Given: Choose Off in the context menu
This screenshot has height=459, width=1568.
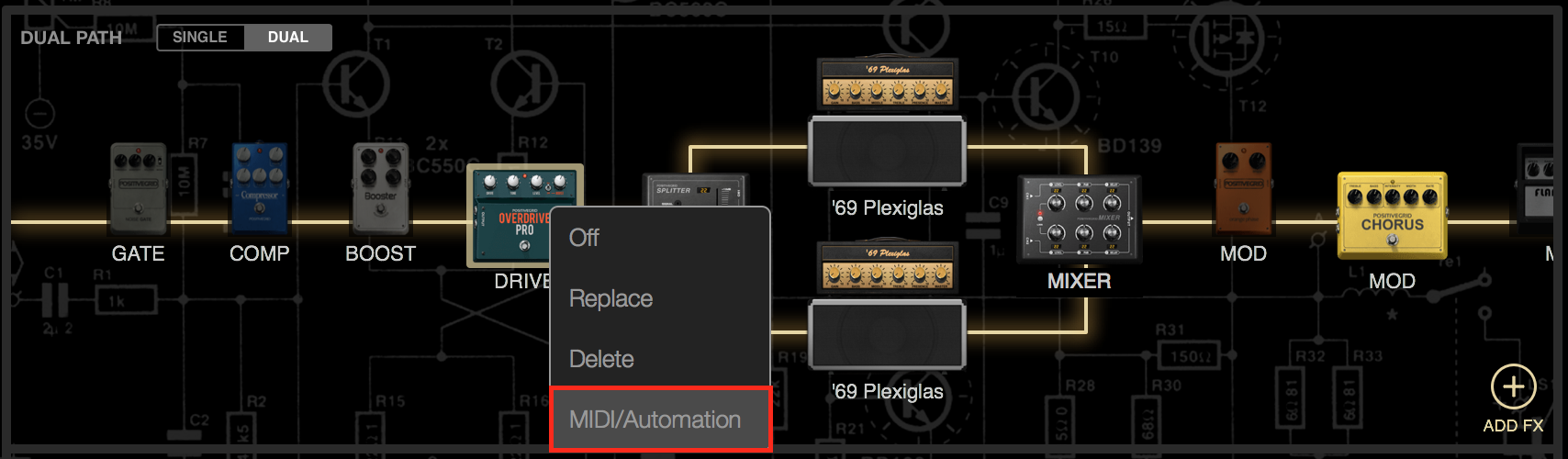Looking at the screenshot, I should pyautogui.click(x=660, y=238).
